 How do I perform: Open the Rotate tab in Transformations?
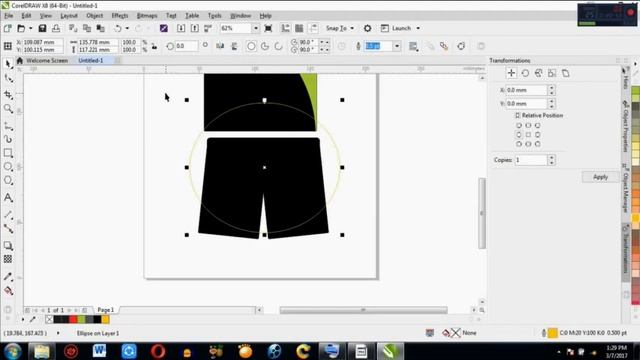coord(525,73)
